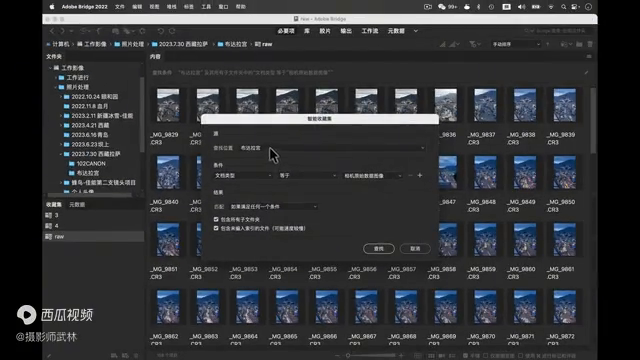Click the Apple menu icon
The image size is (640, 360).
52,7
